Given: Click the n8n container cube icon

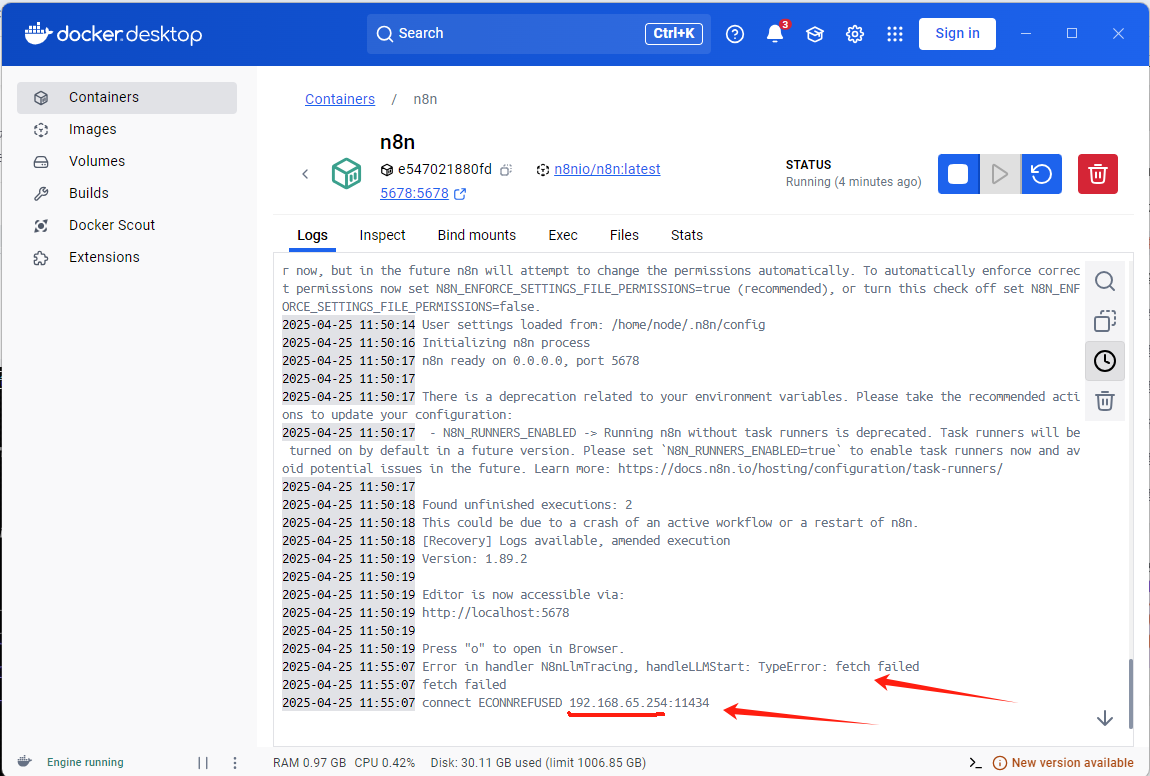Looking at the screenshot, I should [346, 174].
